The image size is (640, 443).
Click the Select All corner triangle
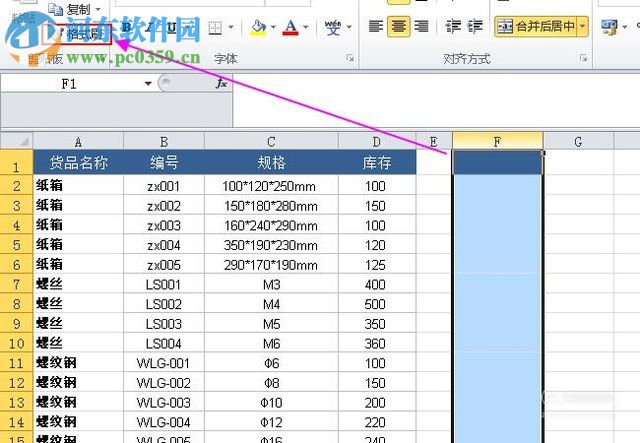click(x=17, y=141)
